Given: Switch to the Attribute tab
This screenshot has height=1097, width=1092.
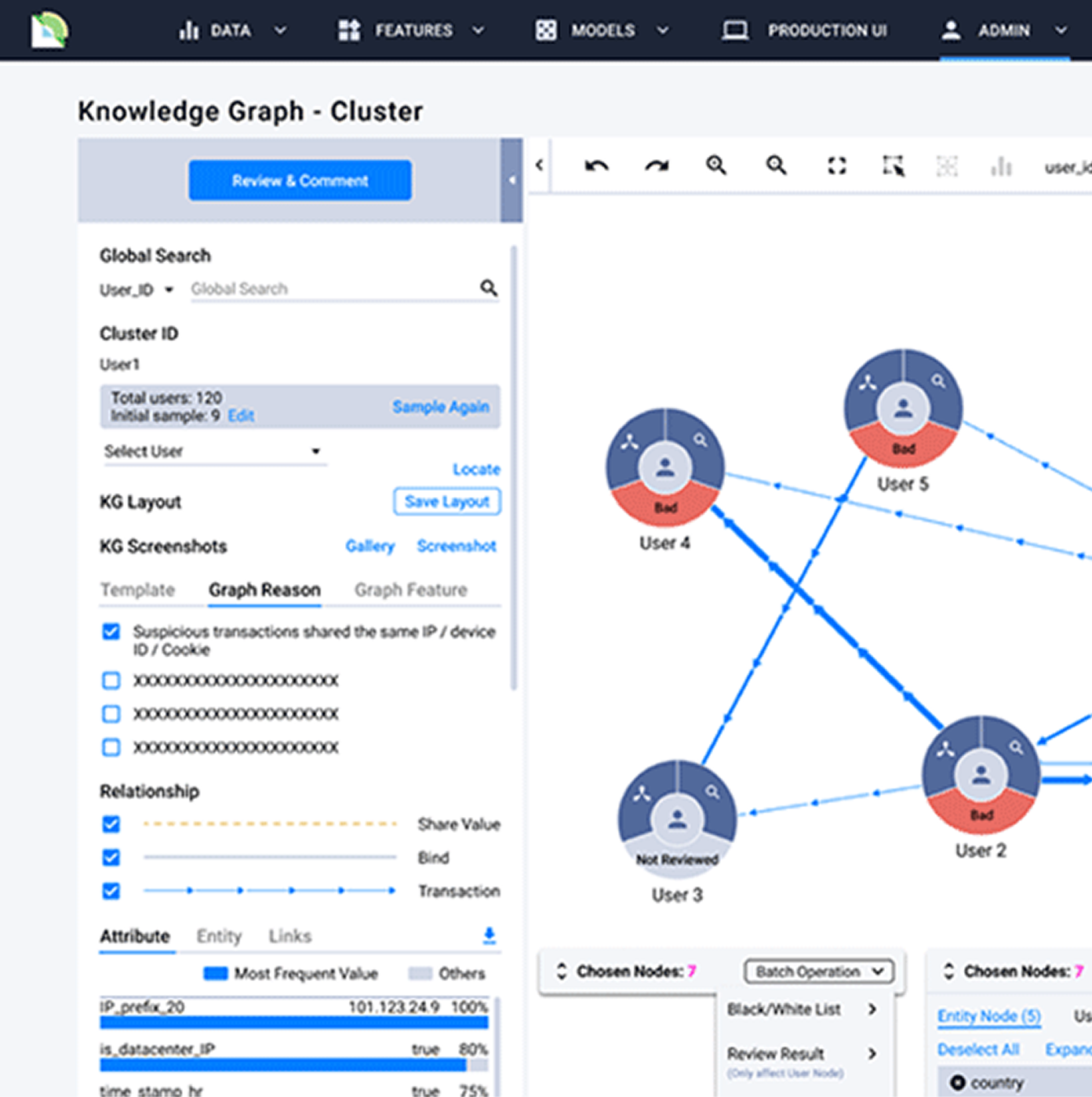Looking at the screenshot, I should coord(135,936).
